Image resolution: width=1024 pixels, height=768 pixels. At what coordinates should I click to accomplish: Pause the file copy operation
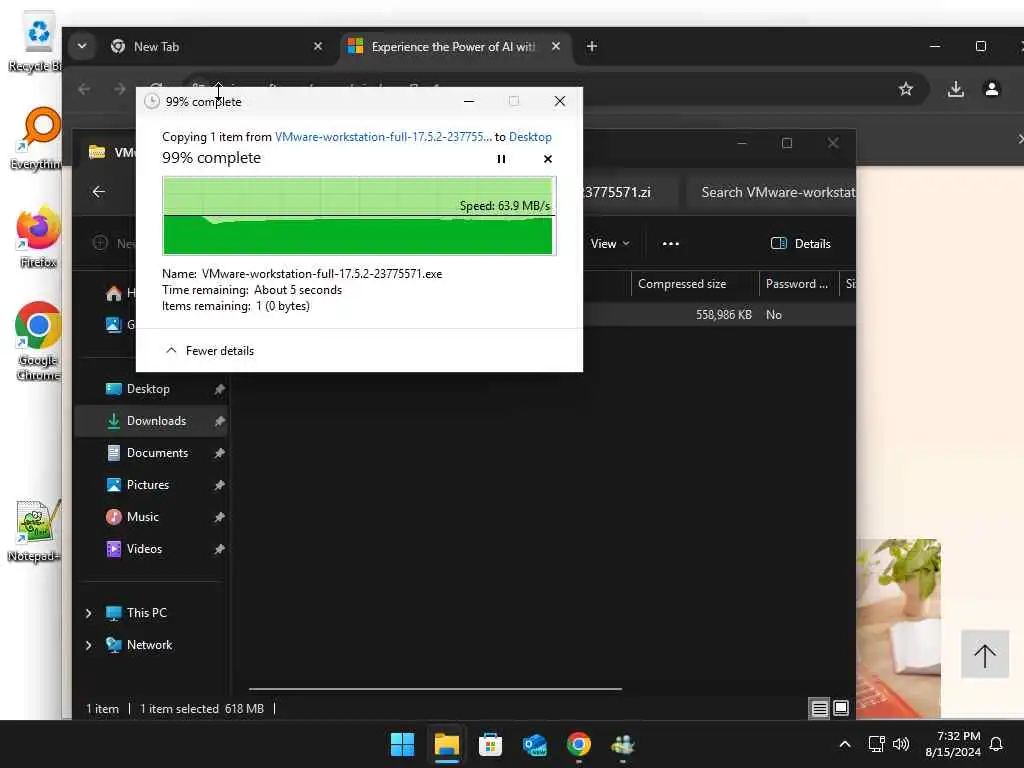click(x=501, y=159)
